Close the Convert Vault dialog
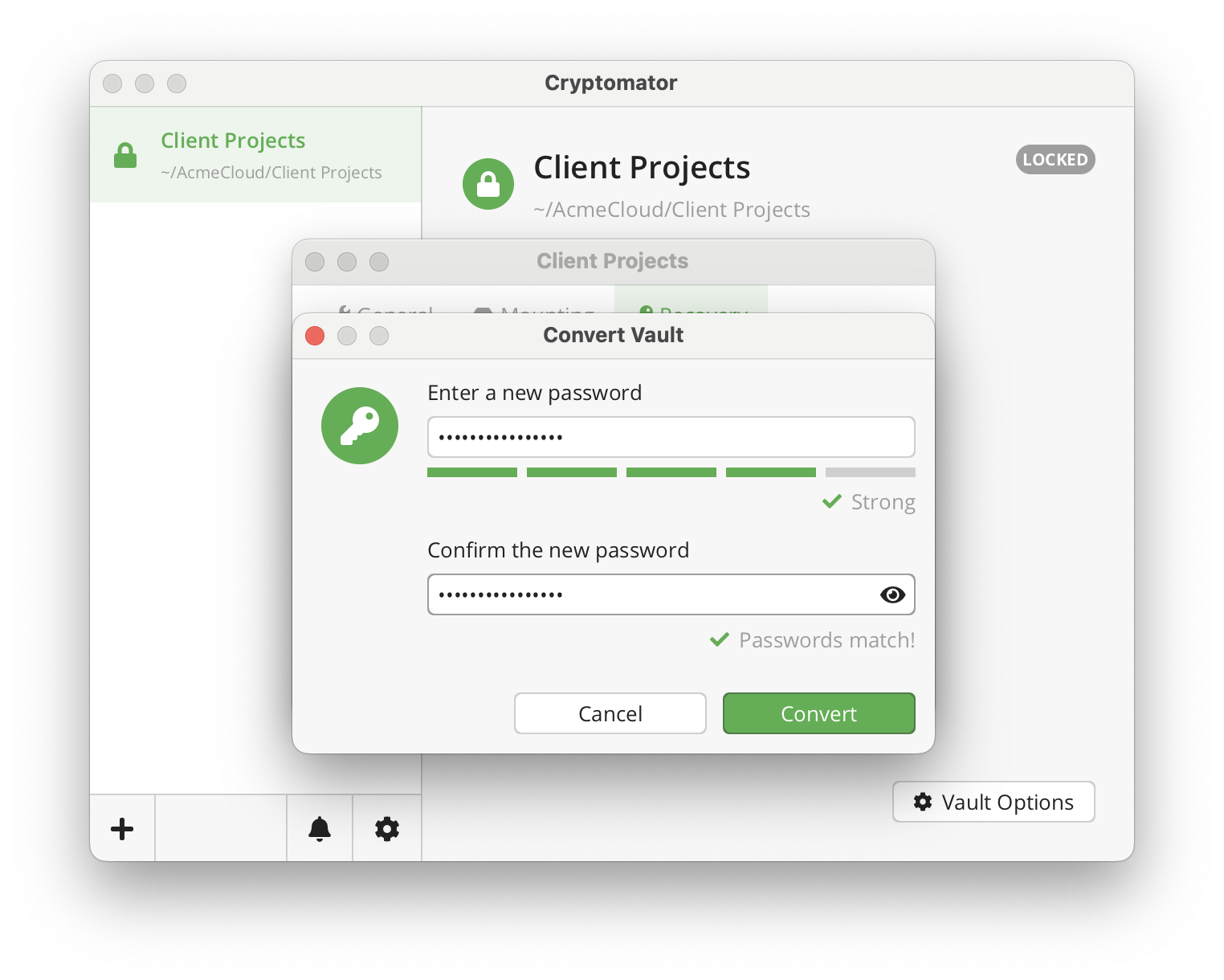Image resolution: width=1224 pixels, height=980 pixels. (315, 336)
